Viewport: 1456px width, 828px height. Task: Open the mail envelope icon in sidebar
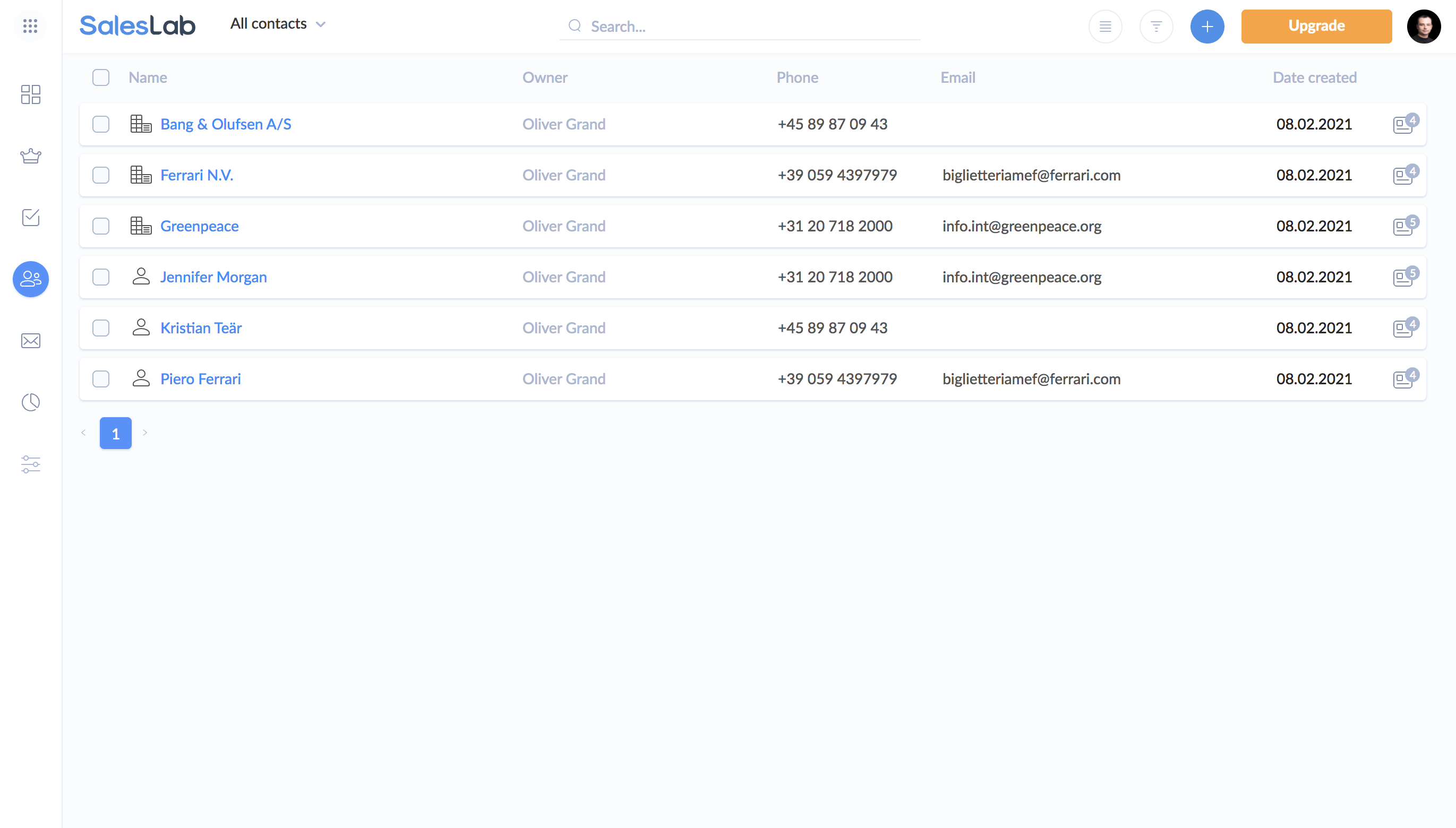coord(30,341)
